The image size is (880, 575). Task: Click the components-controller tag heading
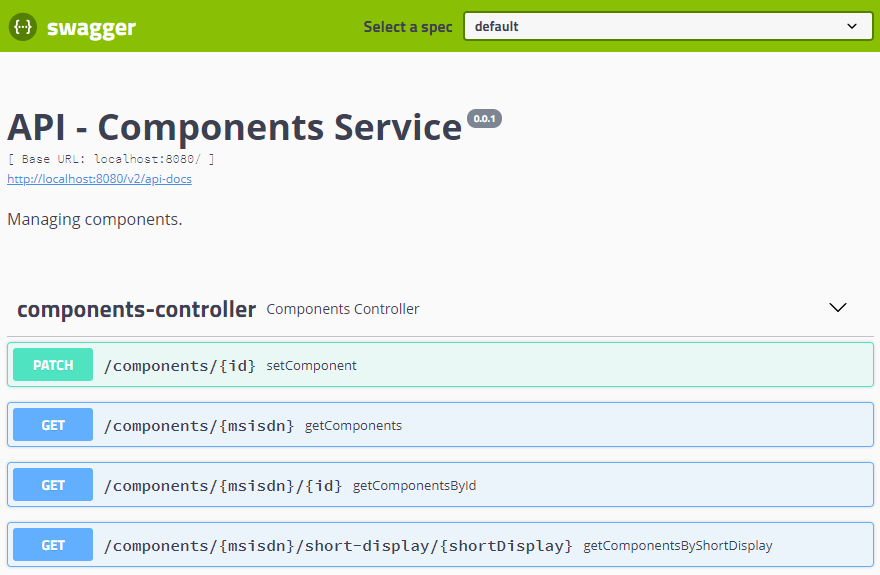pos(137,309)
